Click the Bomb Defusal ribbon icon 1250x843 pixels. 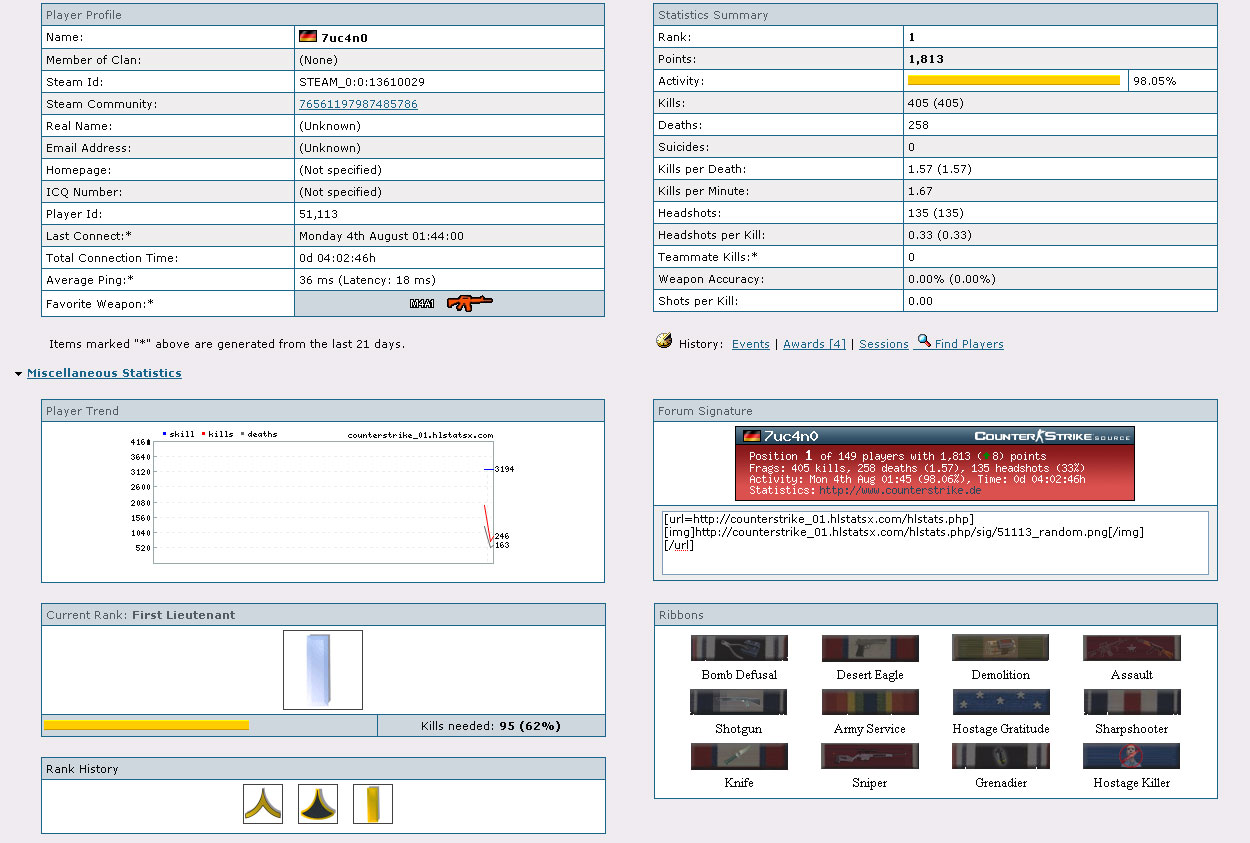(x=739, y=648)
